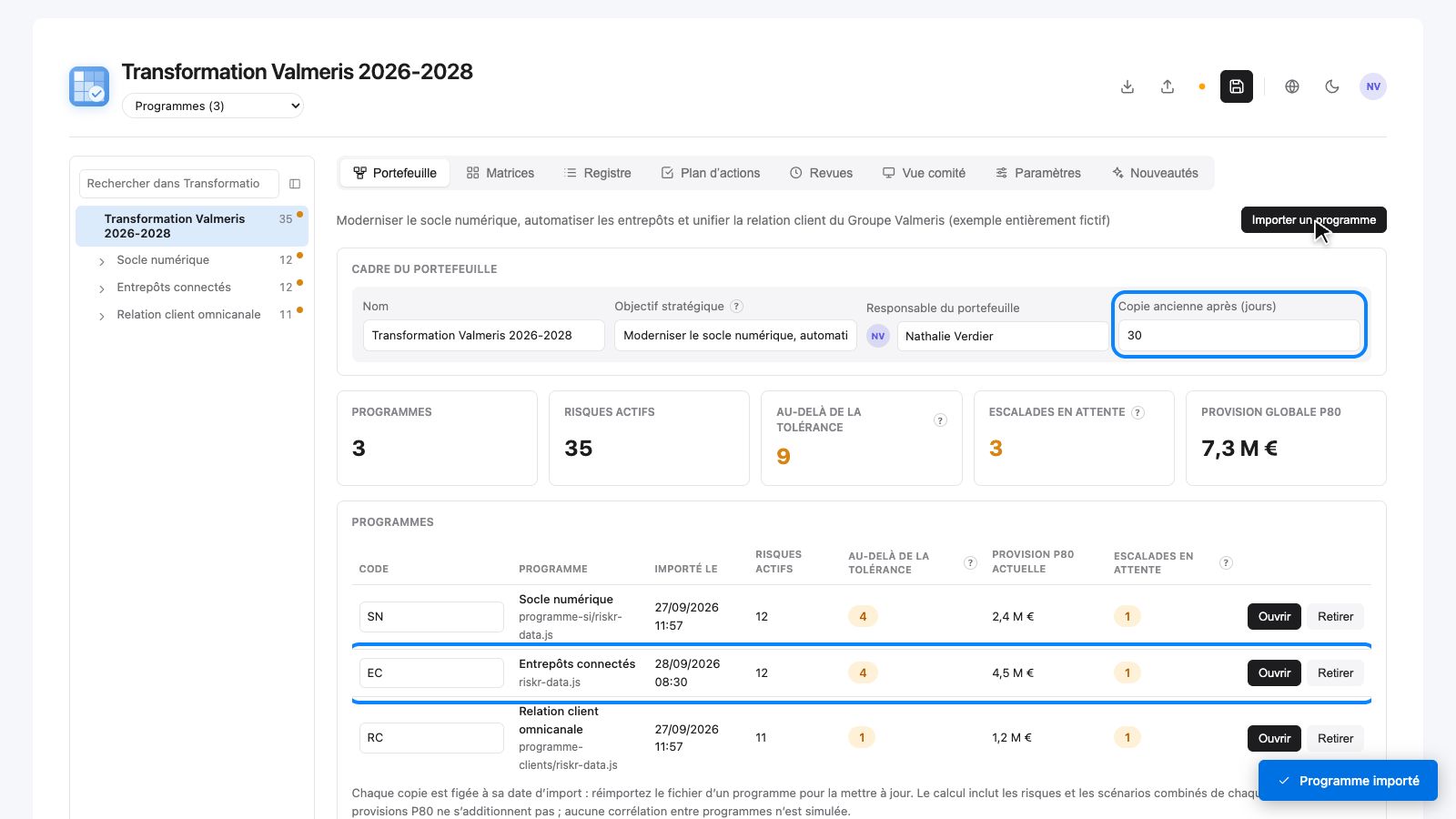Image resolution: width=1456 pixels, height=819 pixels.
Task: Switch to the Registre tab
Action: (597, 173)
